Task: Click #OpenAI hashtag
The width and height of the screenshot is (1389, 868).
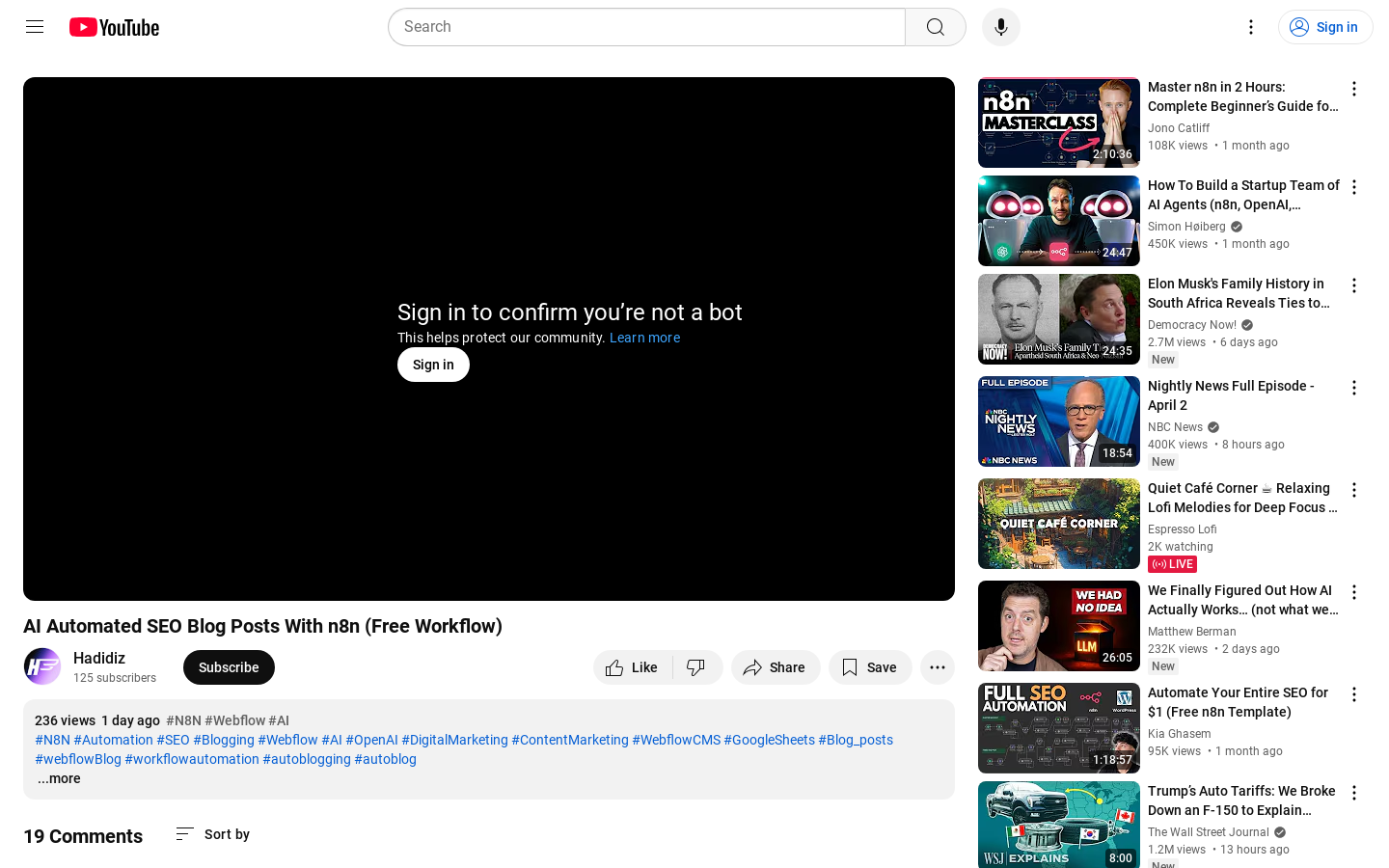Action: (x=372, y=740)
